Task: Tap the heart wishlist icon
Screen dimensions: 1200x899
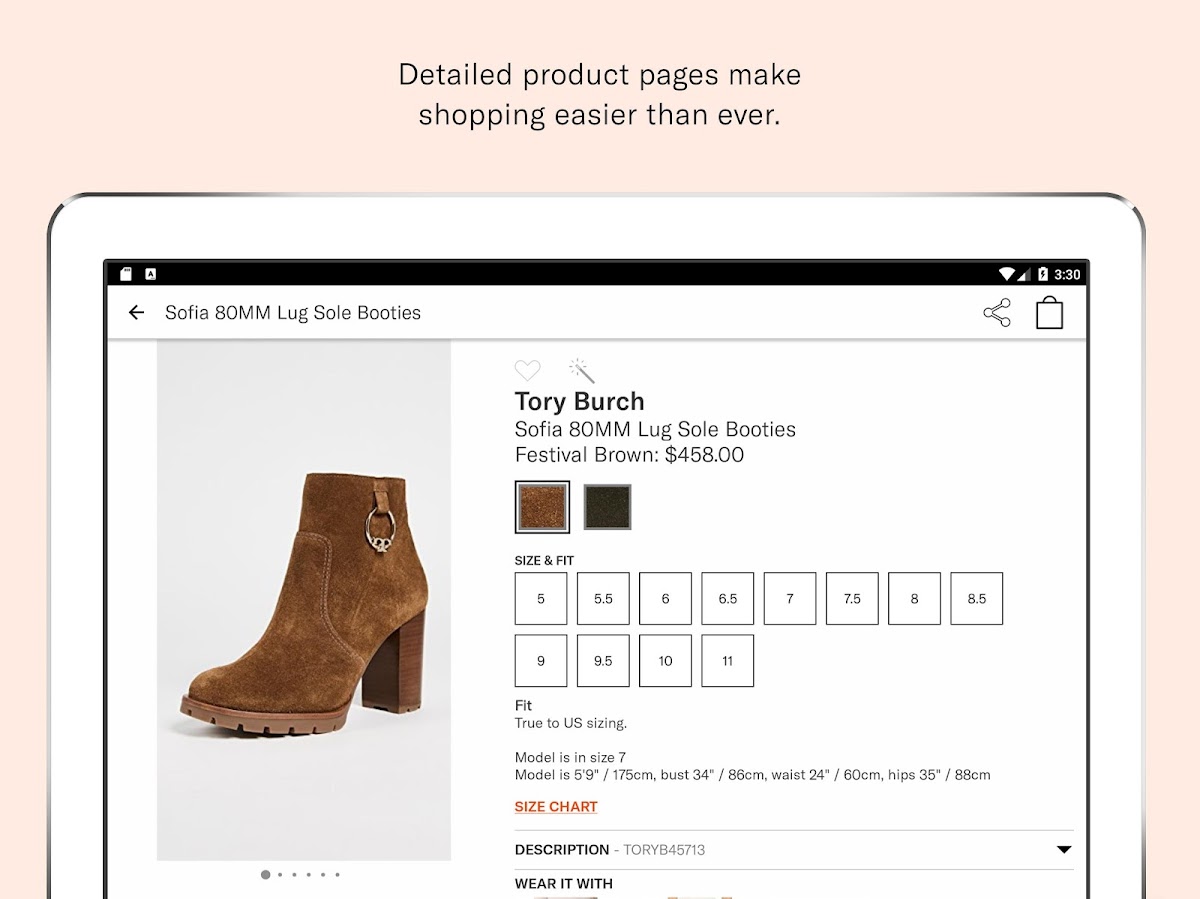Action: (527, 371)
